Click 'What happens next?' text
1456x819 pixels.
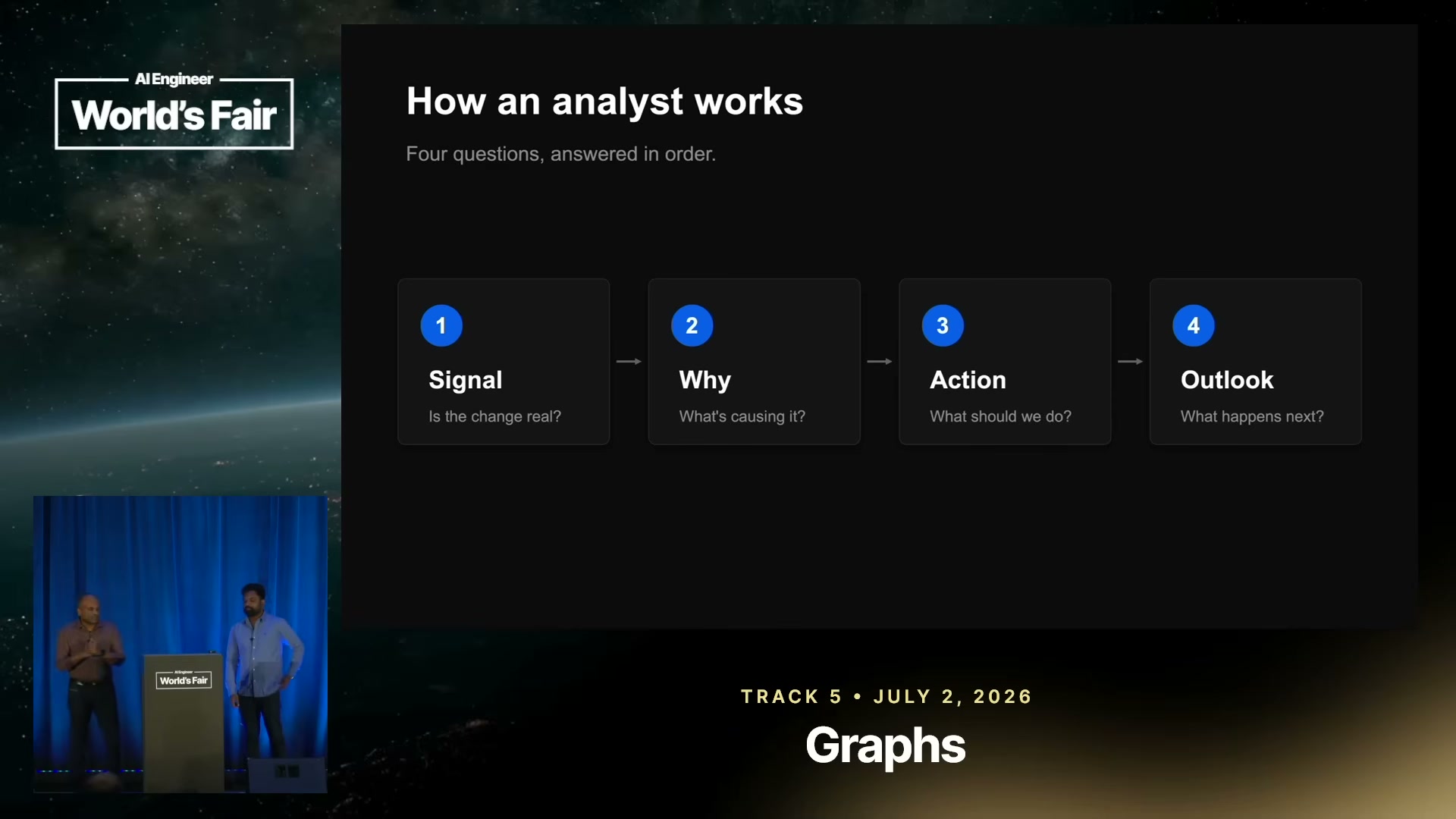pos(1252,416)
